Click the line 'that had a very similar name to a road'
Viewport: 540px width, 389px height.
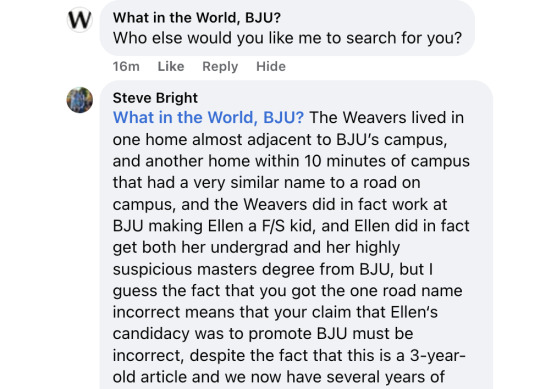[x=267, y=182]
